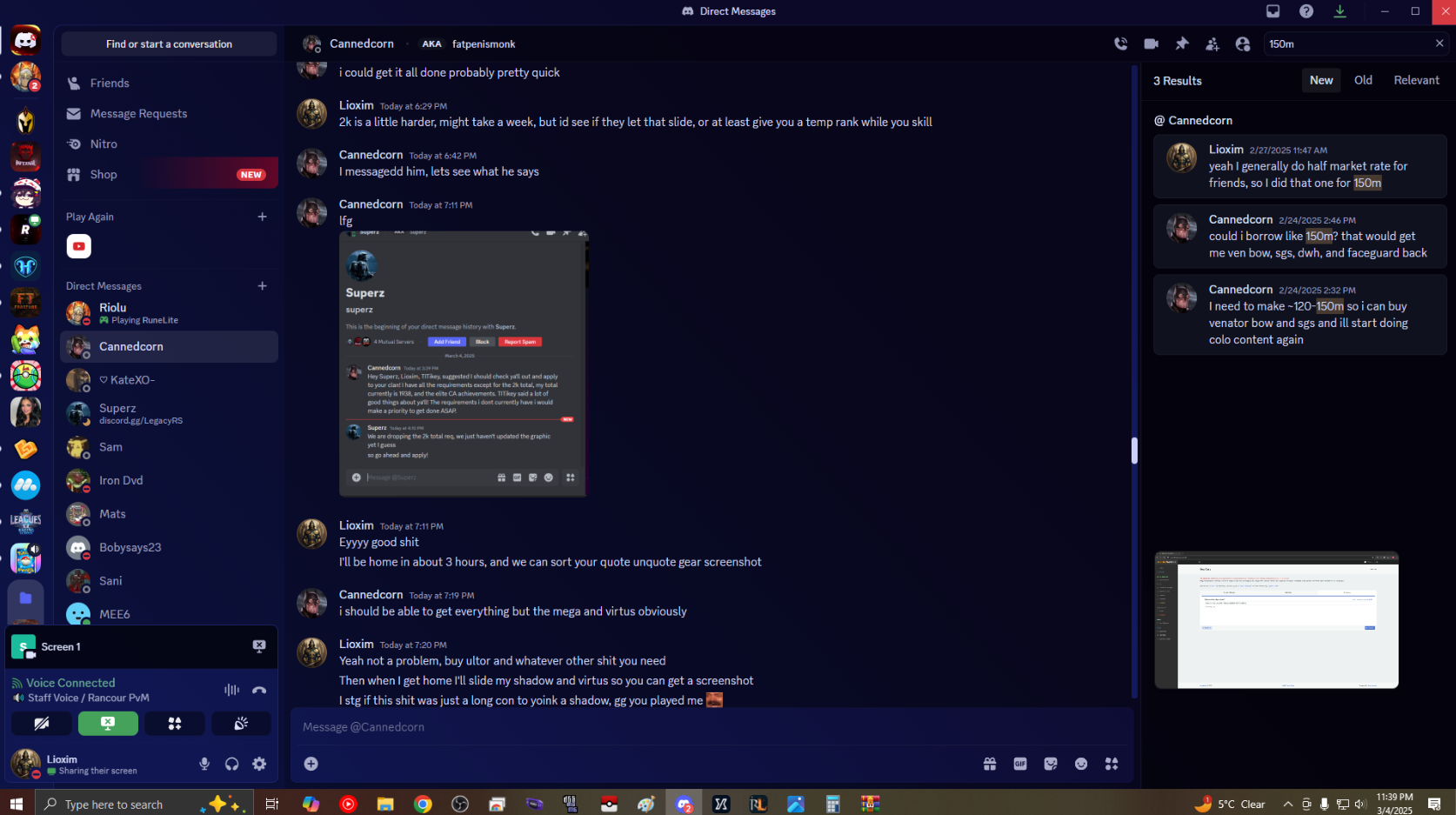Open the Apps launcher in message bar
The image size is (1456, 815).
tap(1112, 764)
